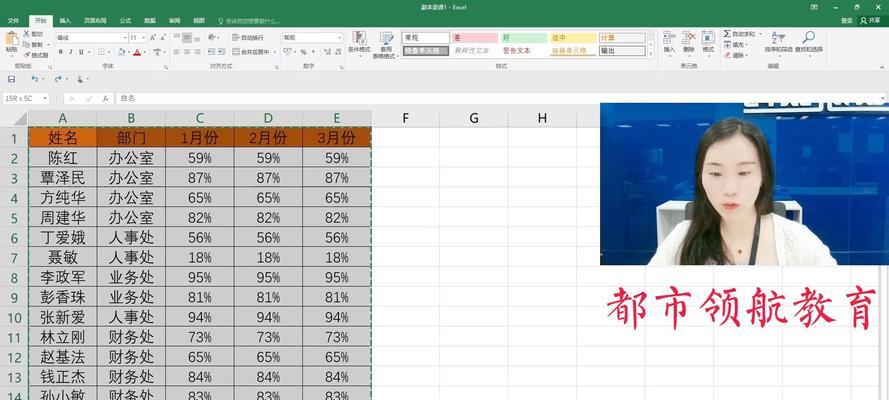Open the font size 11 dropdown

pos(144,38)
